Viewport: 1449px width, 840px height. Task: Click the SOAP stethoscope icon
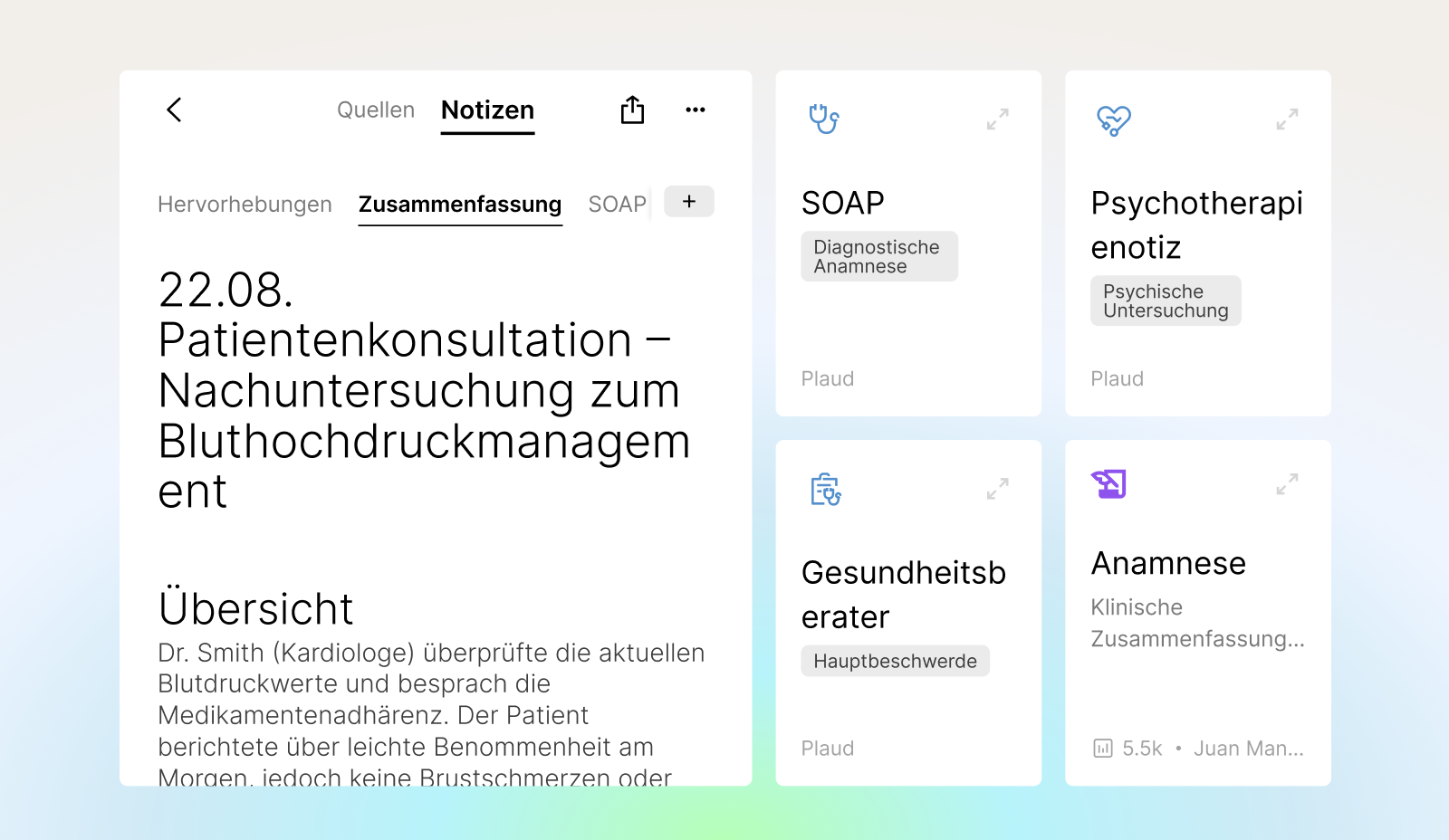824,119
